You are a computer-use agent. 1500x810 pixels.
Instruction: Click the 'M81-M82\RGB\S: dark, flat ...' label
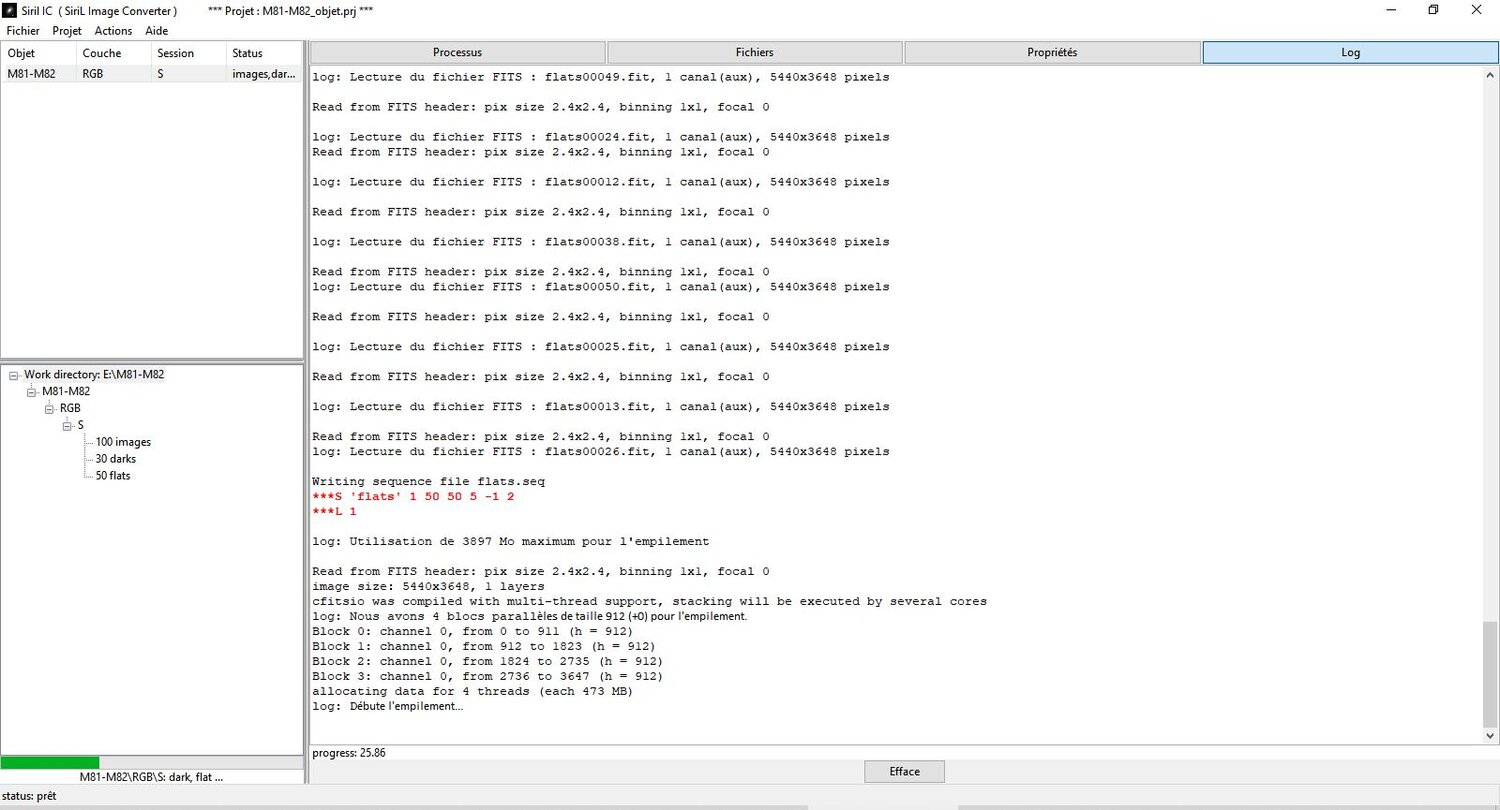(152, 777)
